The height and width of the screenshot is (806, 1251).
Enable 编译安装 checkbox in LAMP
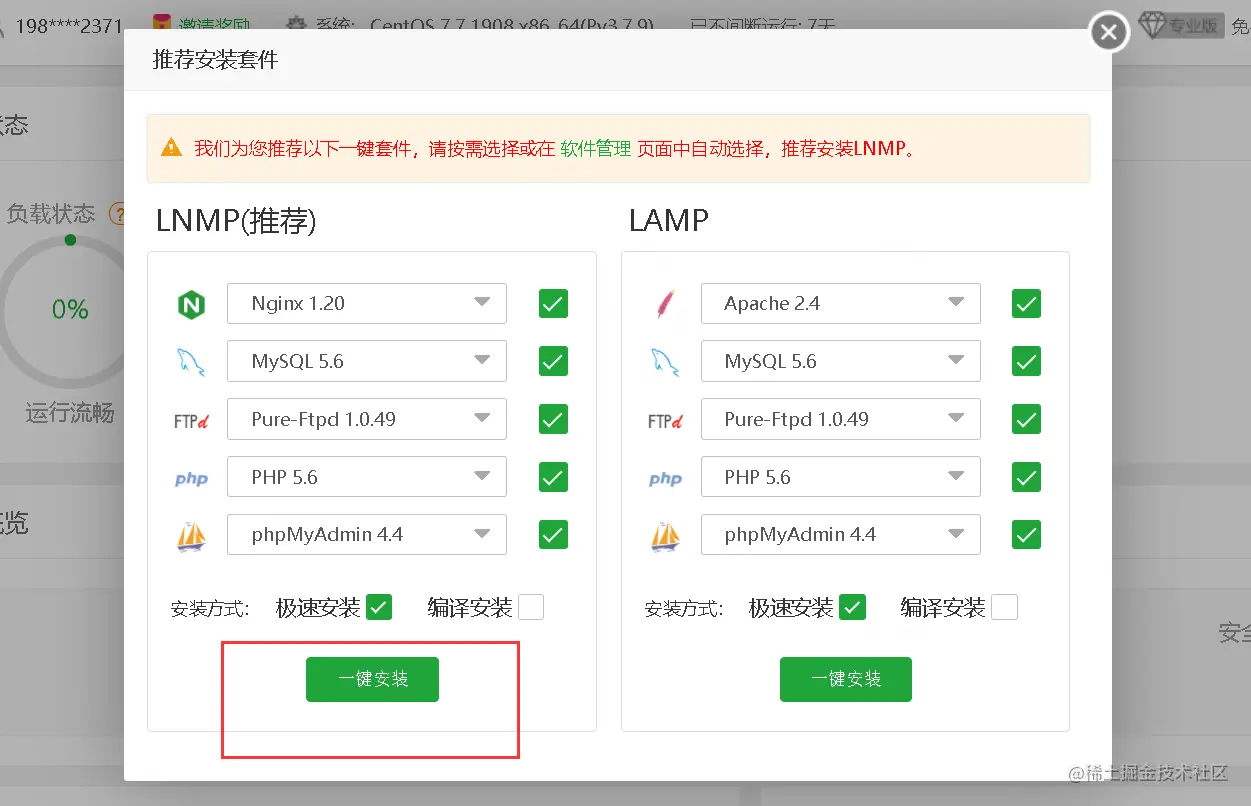coord(1004,607)
